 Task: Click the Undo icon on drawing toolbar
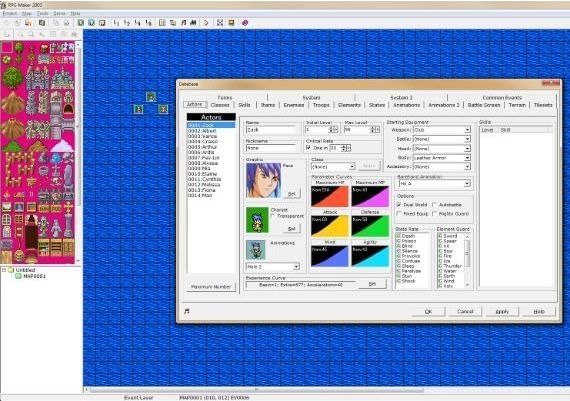coord(7,35)
